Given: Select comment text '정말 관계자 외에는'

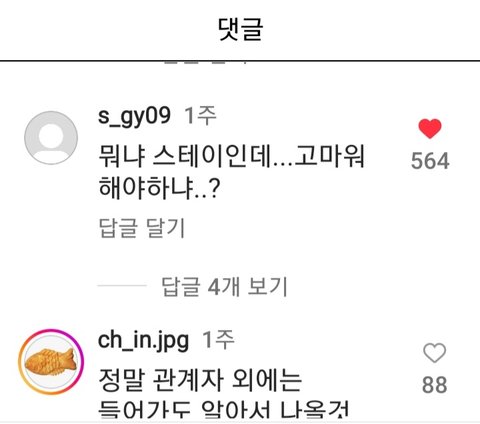Looking at the screenshot, I should pyautogui.click(x=200, y=380).
